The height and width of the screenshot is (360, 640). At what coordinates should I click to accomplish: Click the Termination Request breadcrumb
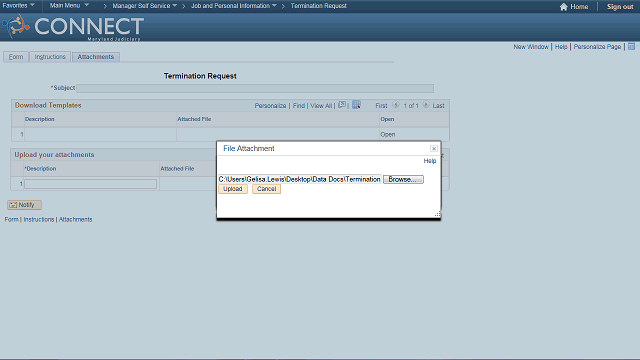[x=318, y=6]
